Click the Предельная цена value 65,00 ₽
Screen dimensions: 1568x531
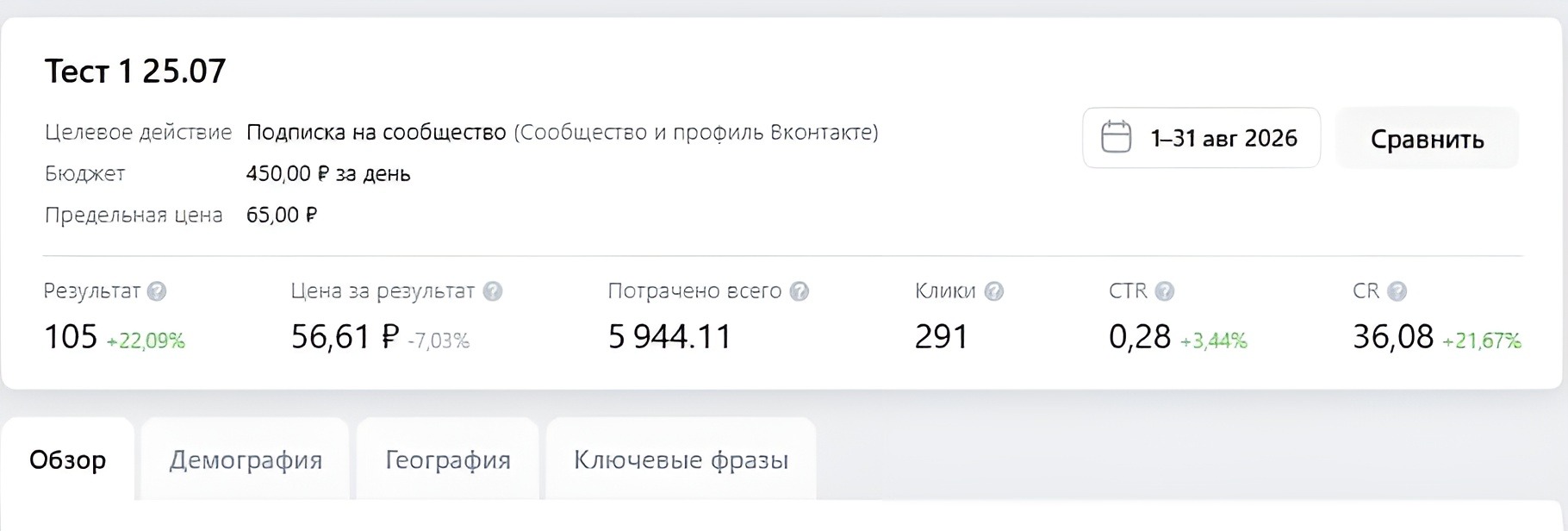tap(282, 215)
